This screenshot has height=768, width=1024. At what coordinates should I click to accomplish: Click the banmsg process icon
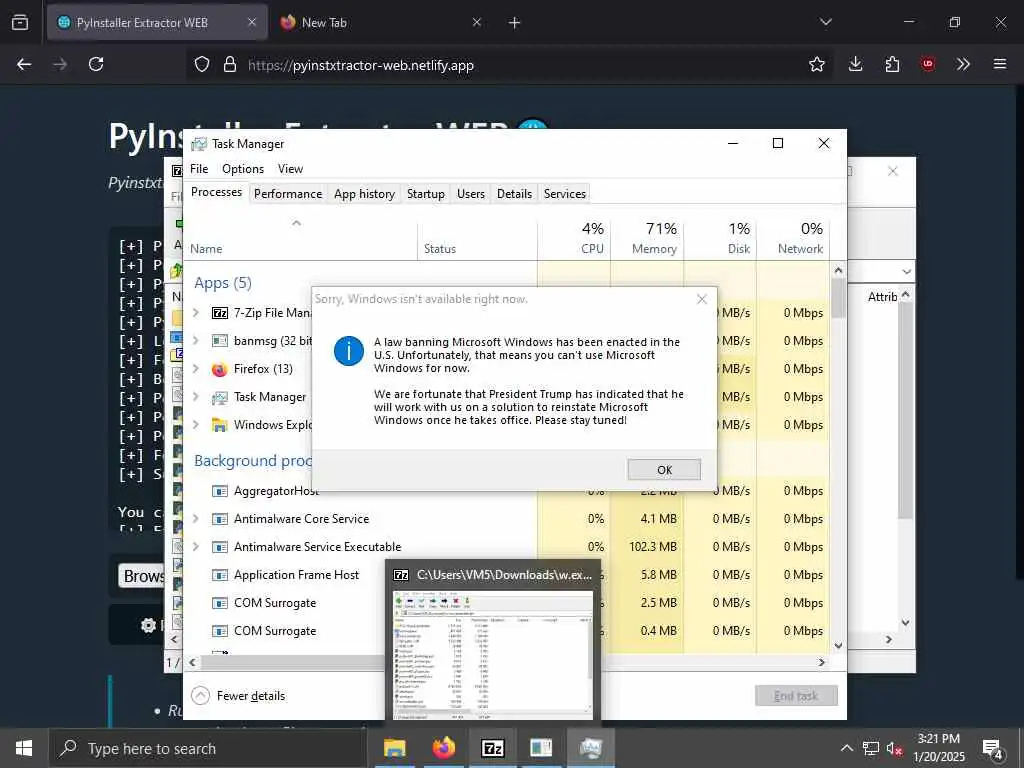click(220, 340)
